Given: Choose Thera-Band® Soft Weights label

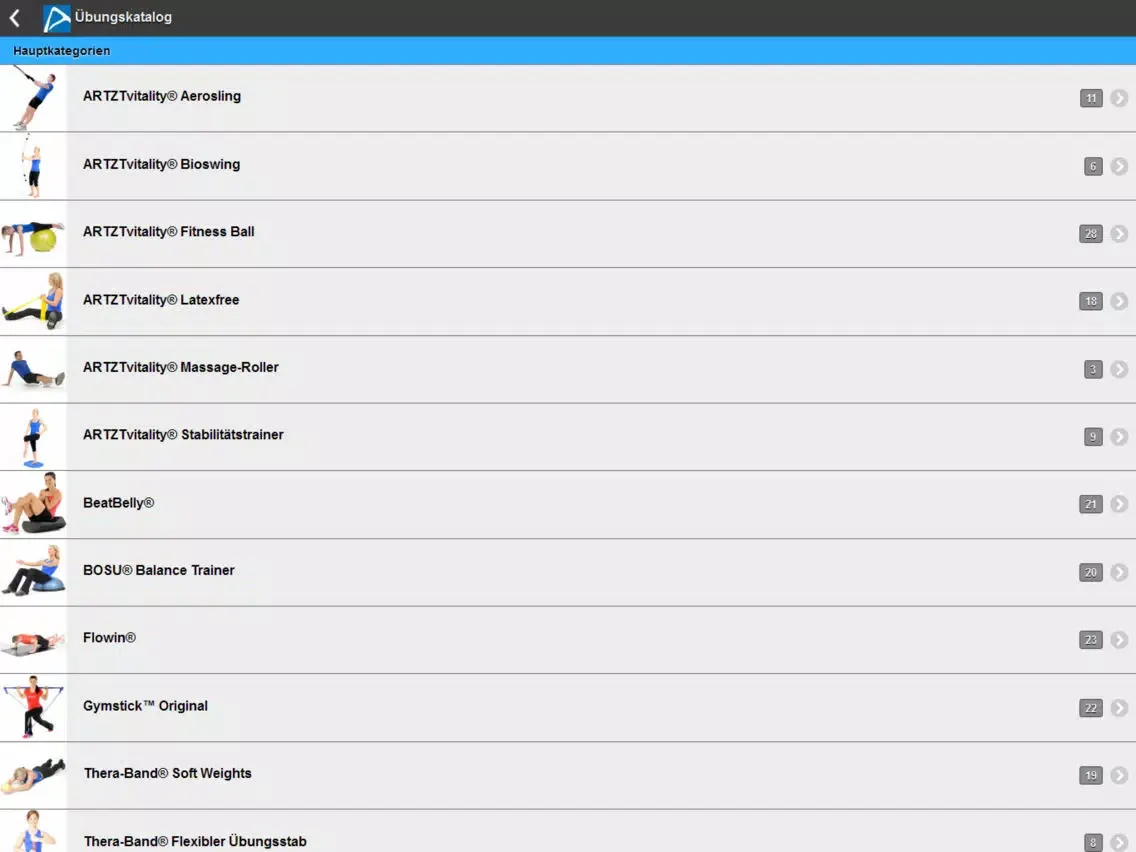Looking at the screenshot, I should tap(167, 773).
